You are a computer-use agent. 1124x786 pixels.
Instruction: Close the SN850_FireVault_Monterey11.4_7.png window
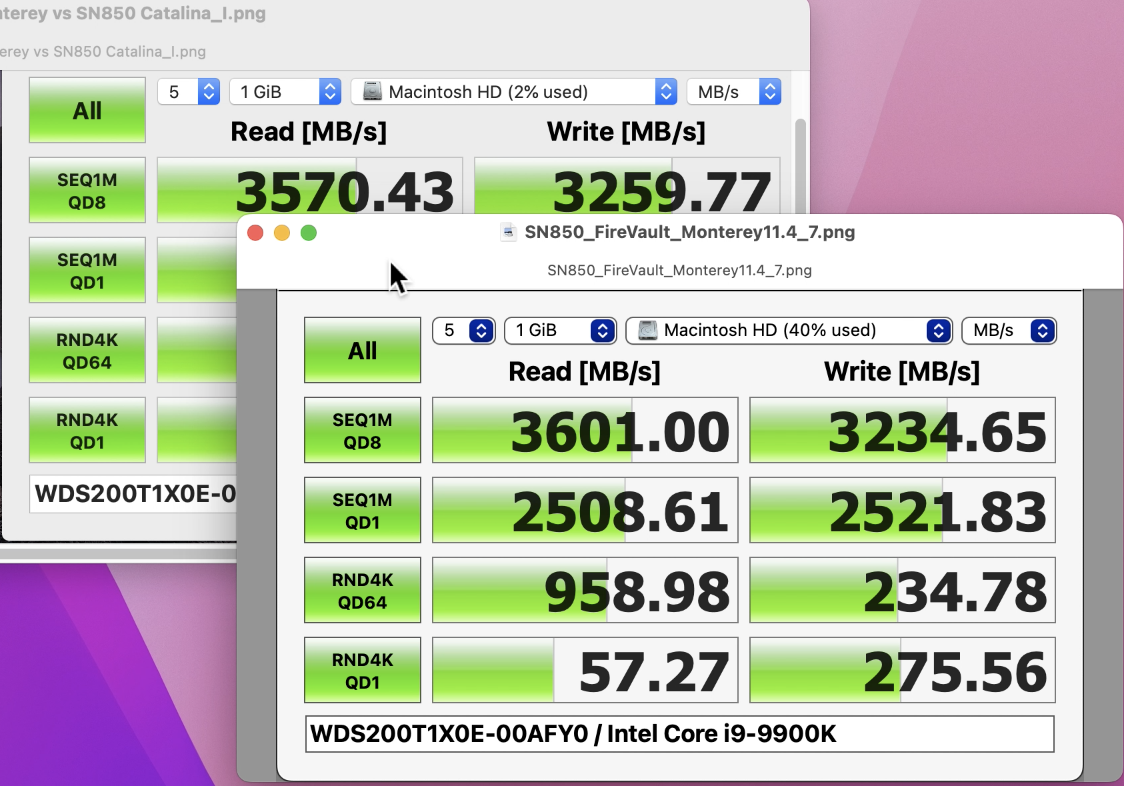(255, 233)
